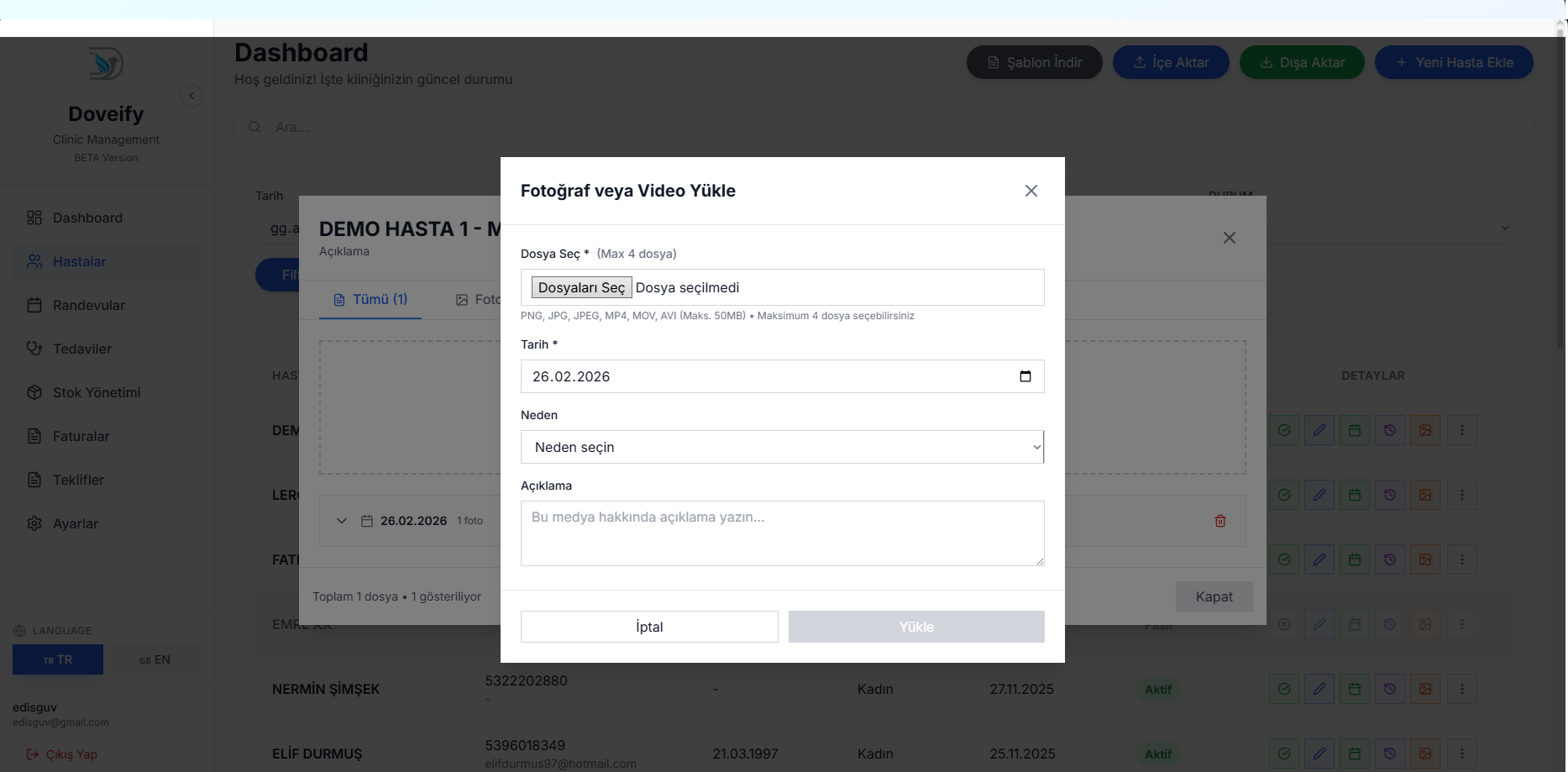Select the Tümü (1) tab
Viewport: 1568px width, 772px height.
[x=370, y=300]
